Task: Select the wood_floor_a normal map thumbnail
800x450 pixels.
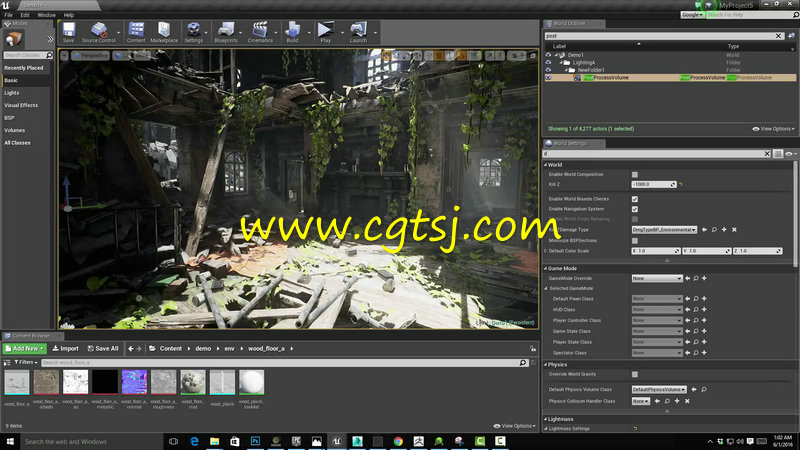Action: (135, 383)
